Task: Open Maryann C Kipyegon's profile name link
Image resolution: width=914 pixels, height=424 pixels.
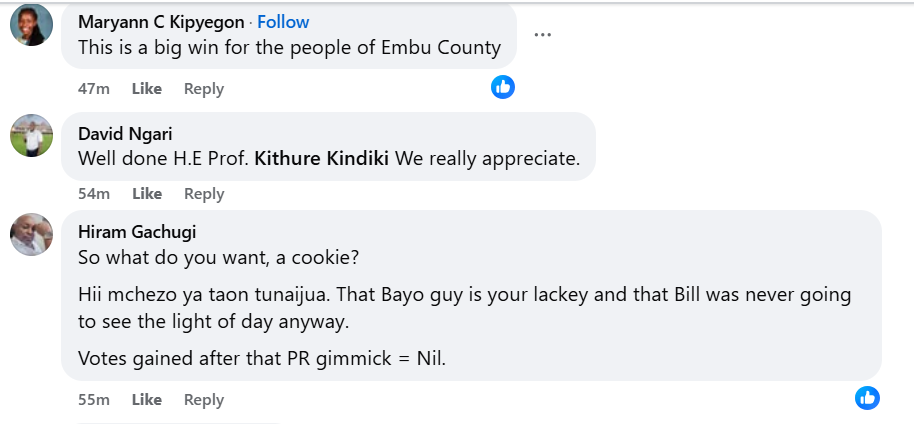Action: tap(161, 22)
